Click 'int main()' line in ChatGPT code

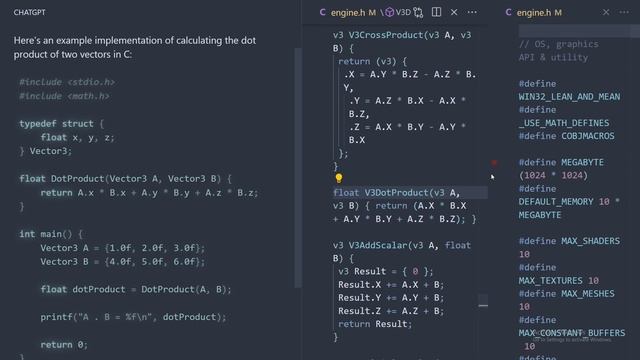[x=51, y=234]
